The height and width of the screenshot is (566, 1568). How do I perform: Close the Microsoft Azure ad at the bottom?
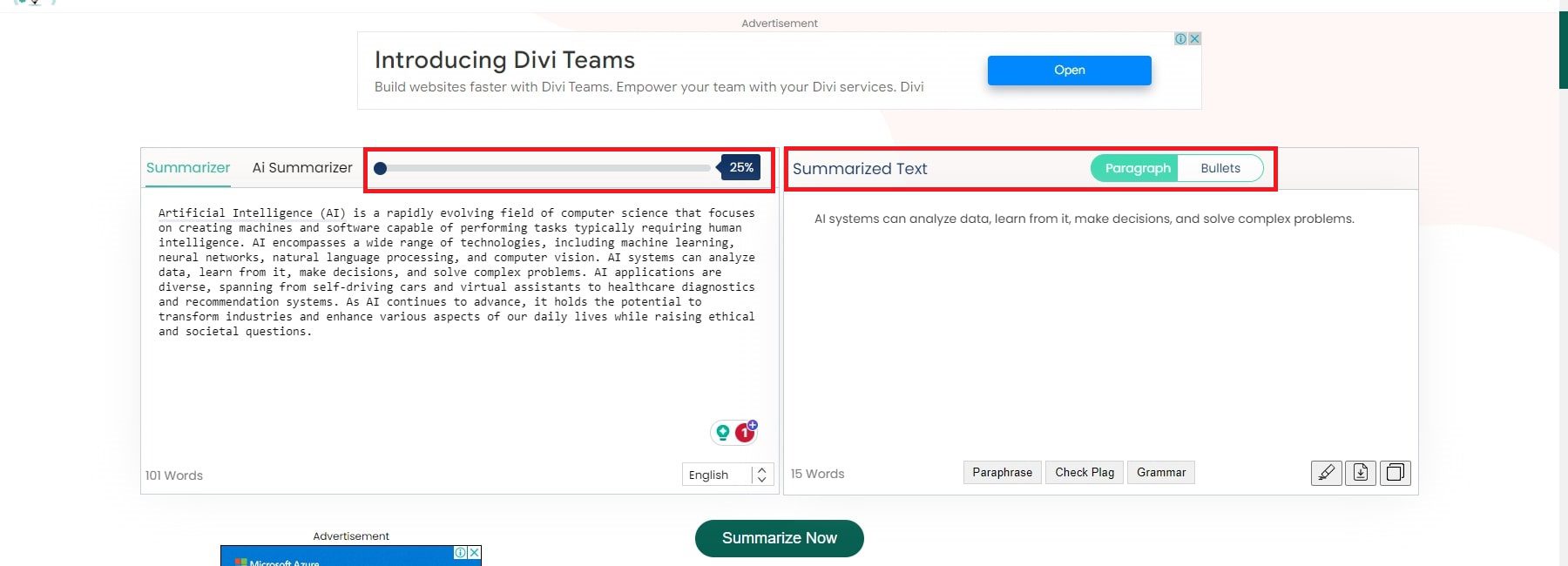point(474,552)
